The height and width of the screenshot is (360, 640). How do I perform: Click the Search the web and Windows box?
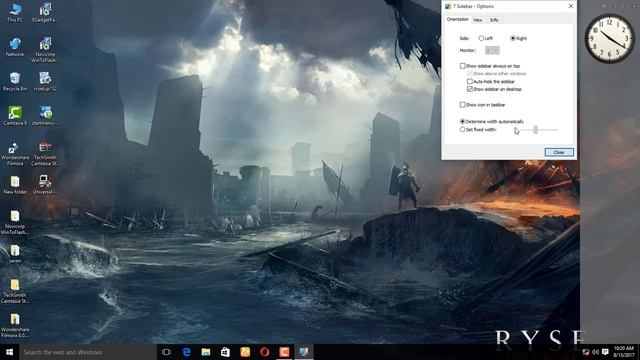(87, 352)
